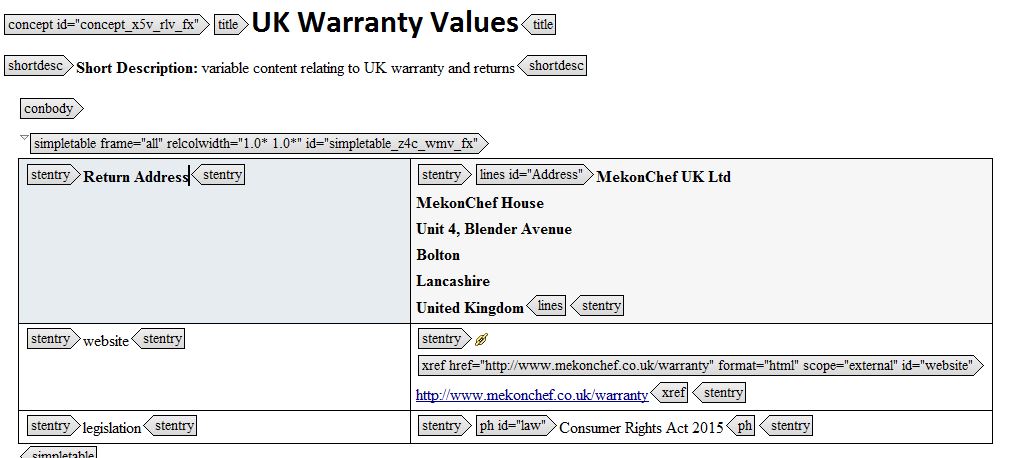Click the Return Address cell text
The image size is (1015, 458).
click(x=135, y=177)
